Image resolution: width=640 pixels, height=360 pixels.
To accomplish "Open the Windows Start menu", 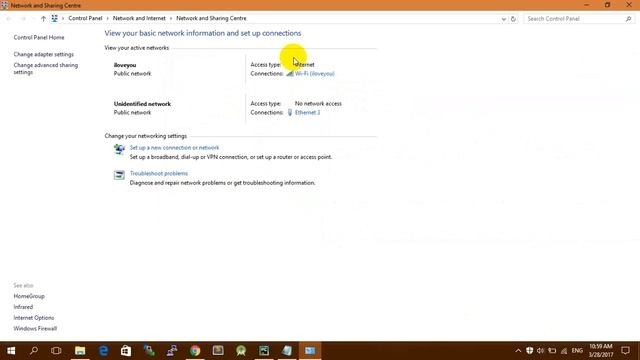I will coord(11,351).
